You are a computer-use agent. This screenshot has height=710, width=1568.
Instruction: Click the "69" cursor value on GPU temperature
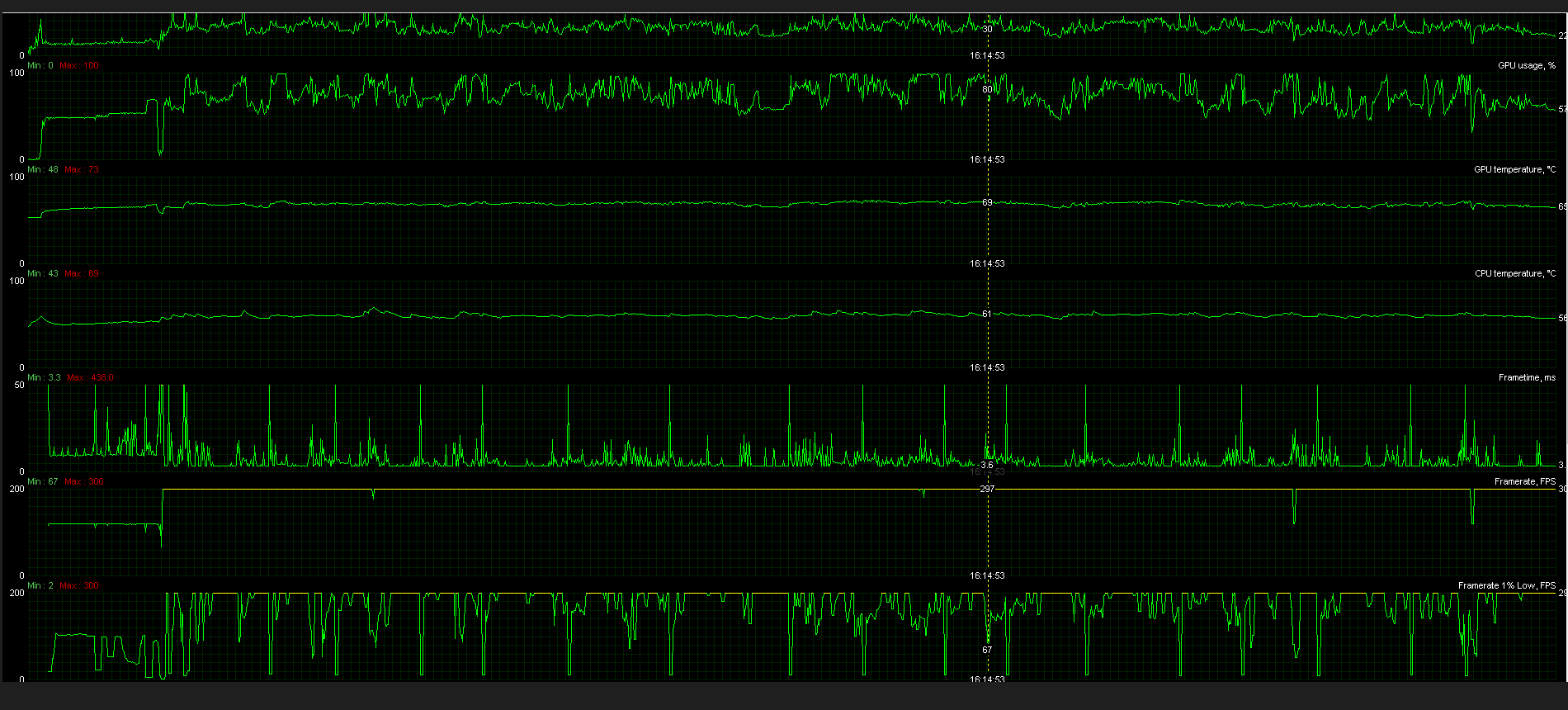[988, 202]
